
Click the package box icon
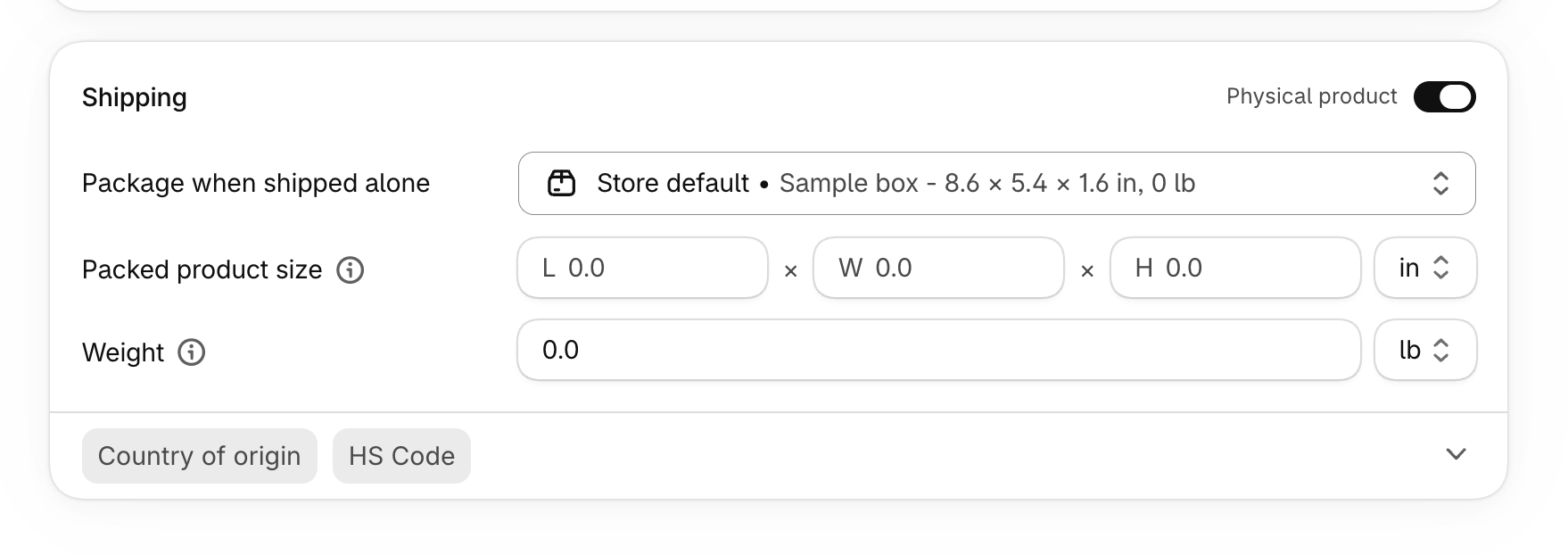click(561, 183)
